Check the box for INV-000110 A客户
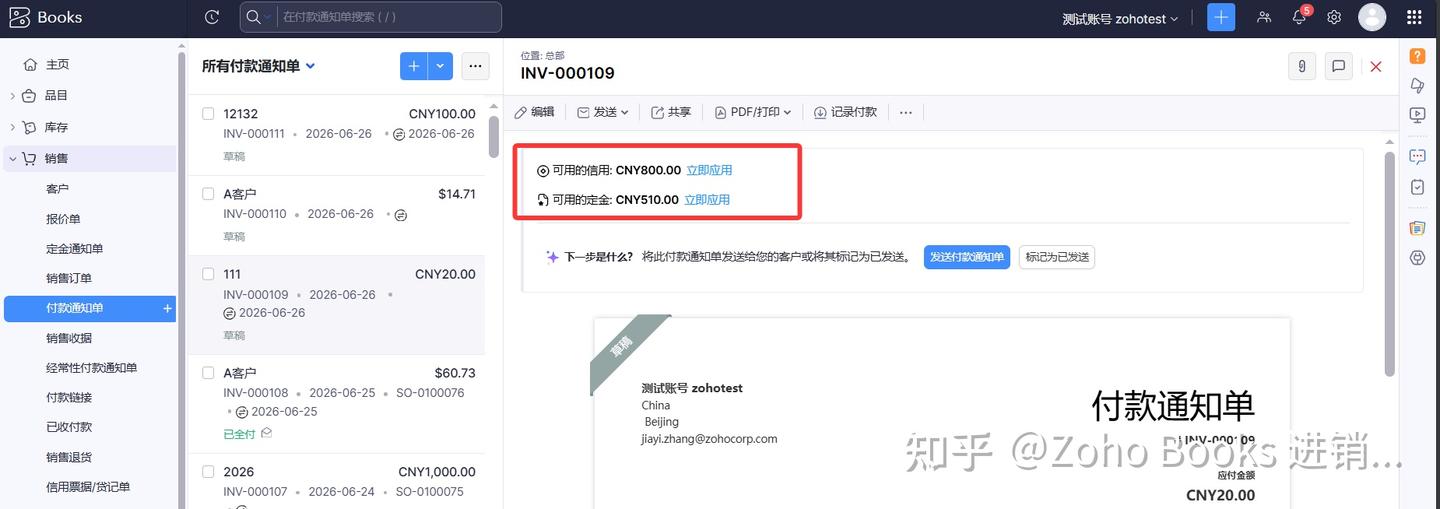1440x509 pixels. pyautogui.click(x=208, y=194)
